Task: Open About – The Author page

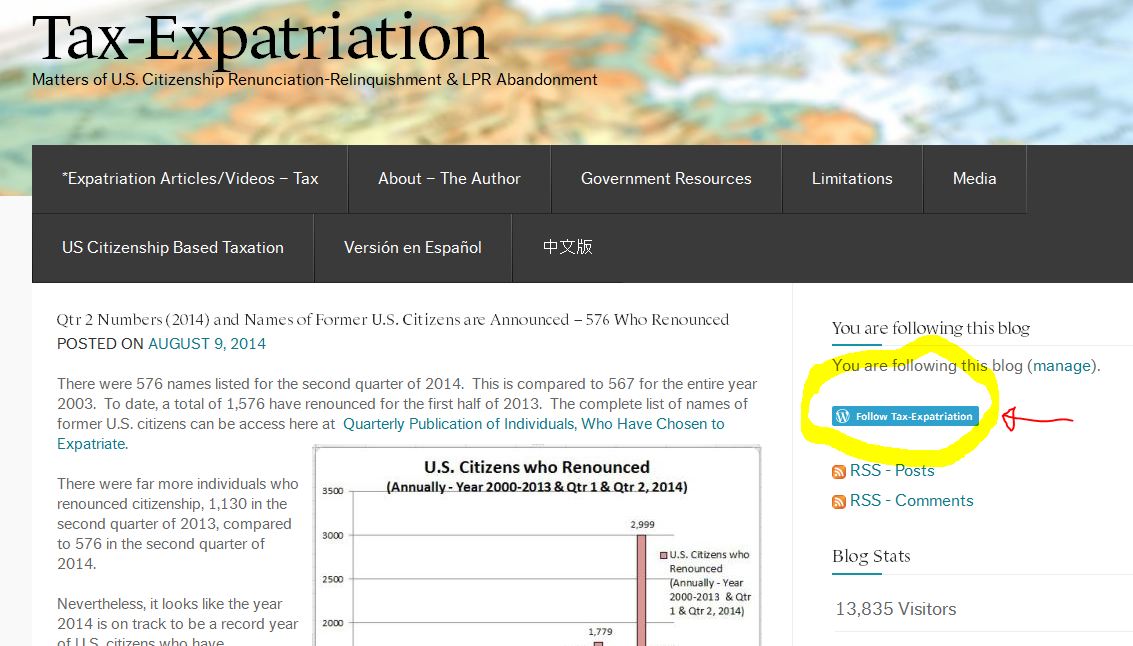Action: click(449, 179)
